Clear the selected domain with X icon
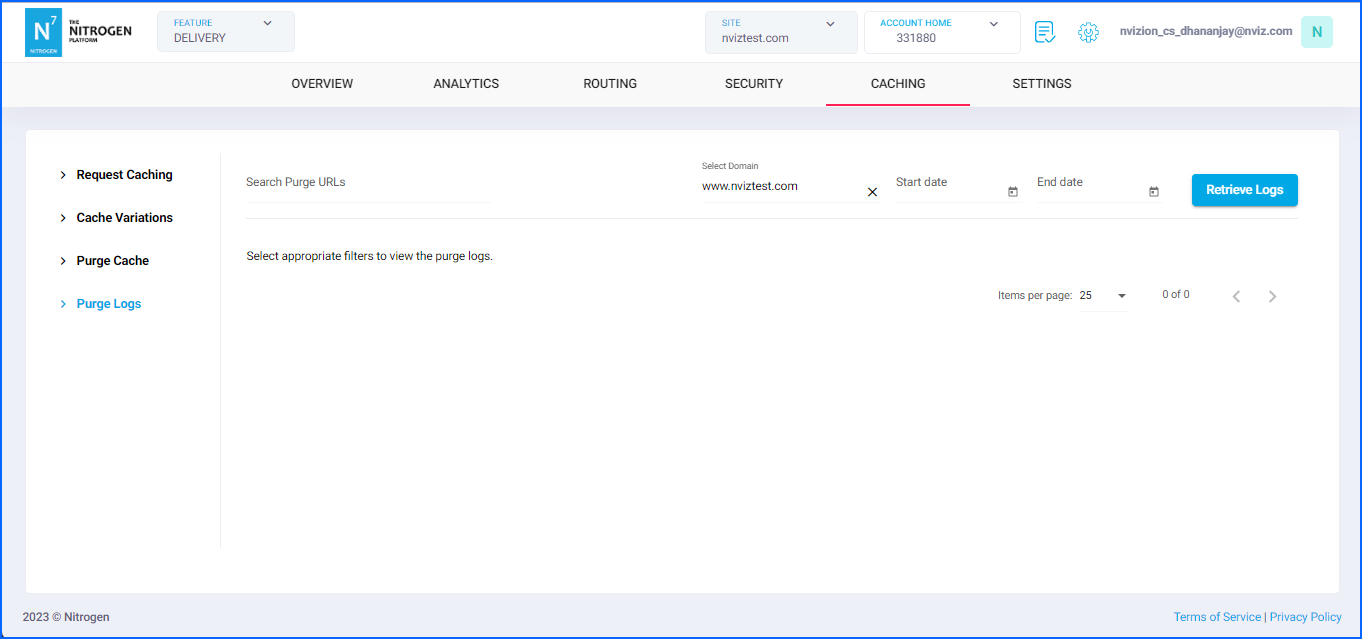This screenshot has width=1362, height=639. click(872, 192)
